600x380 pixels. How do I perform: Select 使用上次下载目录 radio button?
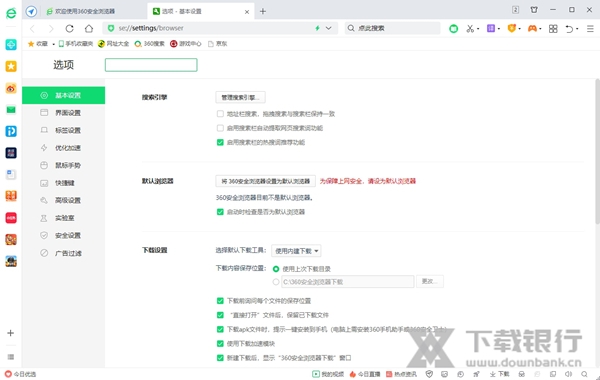click(276, 269)
